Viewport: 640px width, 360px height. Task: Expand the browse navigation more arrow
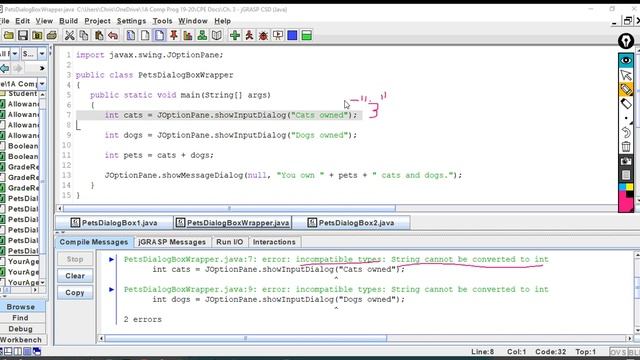pyautogui.click(x=42, y=68)
